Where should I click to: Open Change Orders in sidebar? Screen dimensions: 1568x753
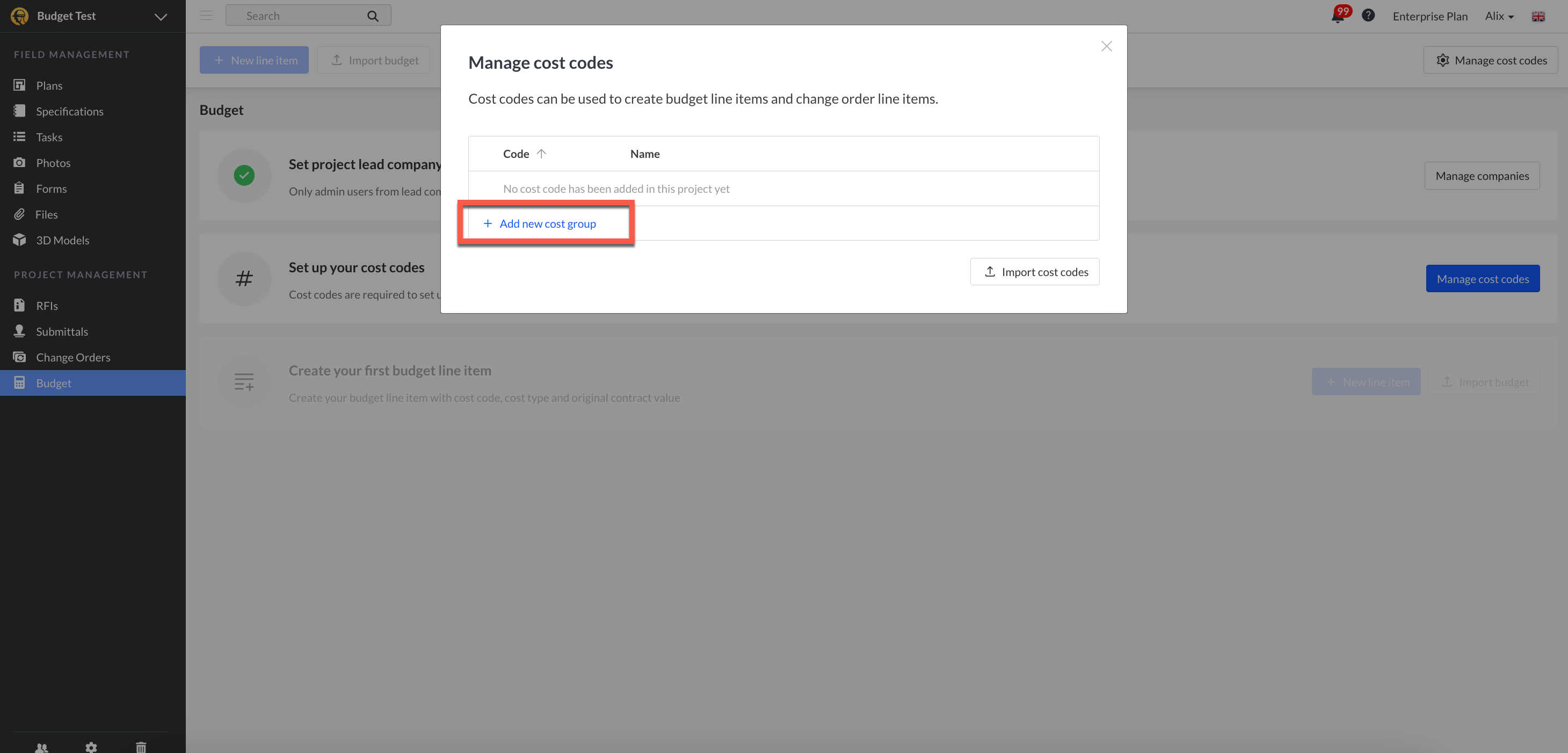[72, 357]
